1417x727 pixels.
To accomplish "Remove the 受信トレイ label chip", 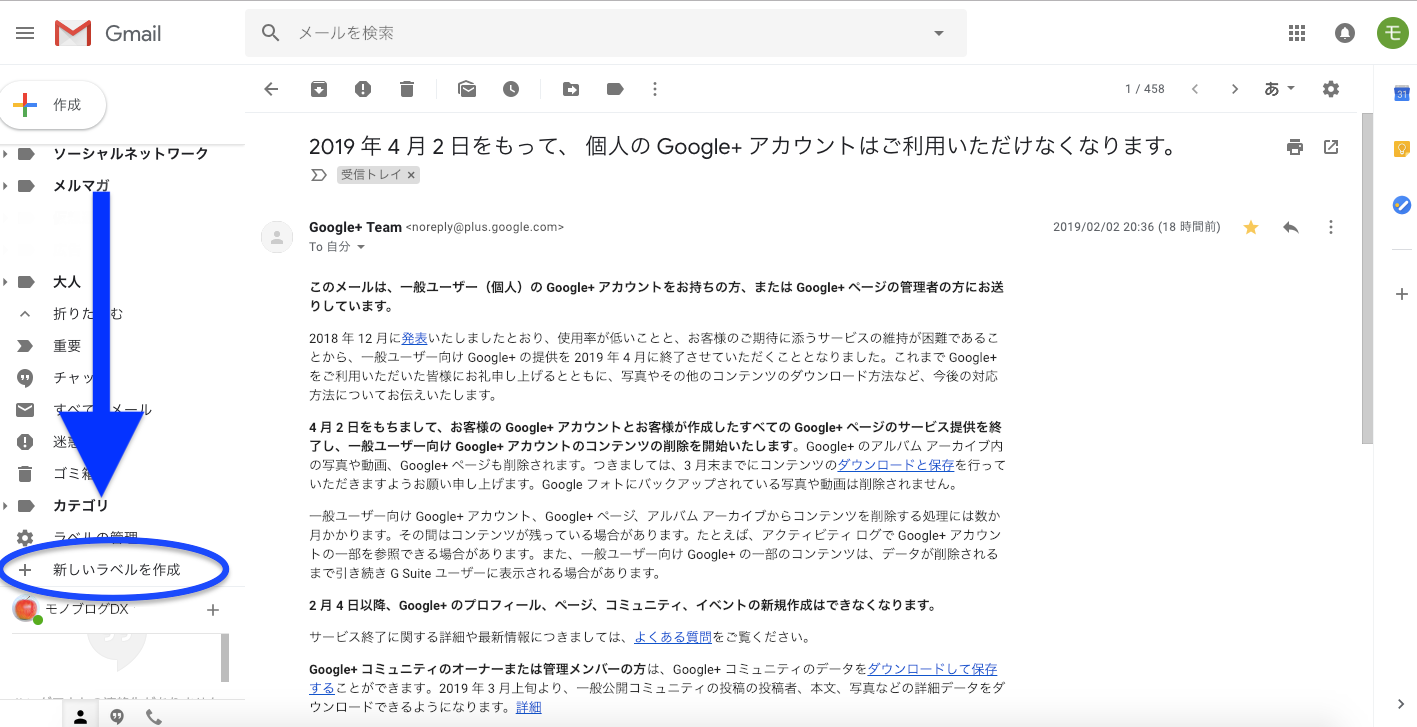I will [411, 175].
